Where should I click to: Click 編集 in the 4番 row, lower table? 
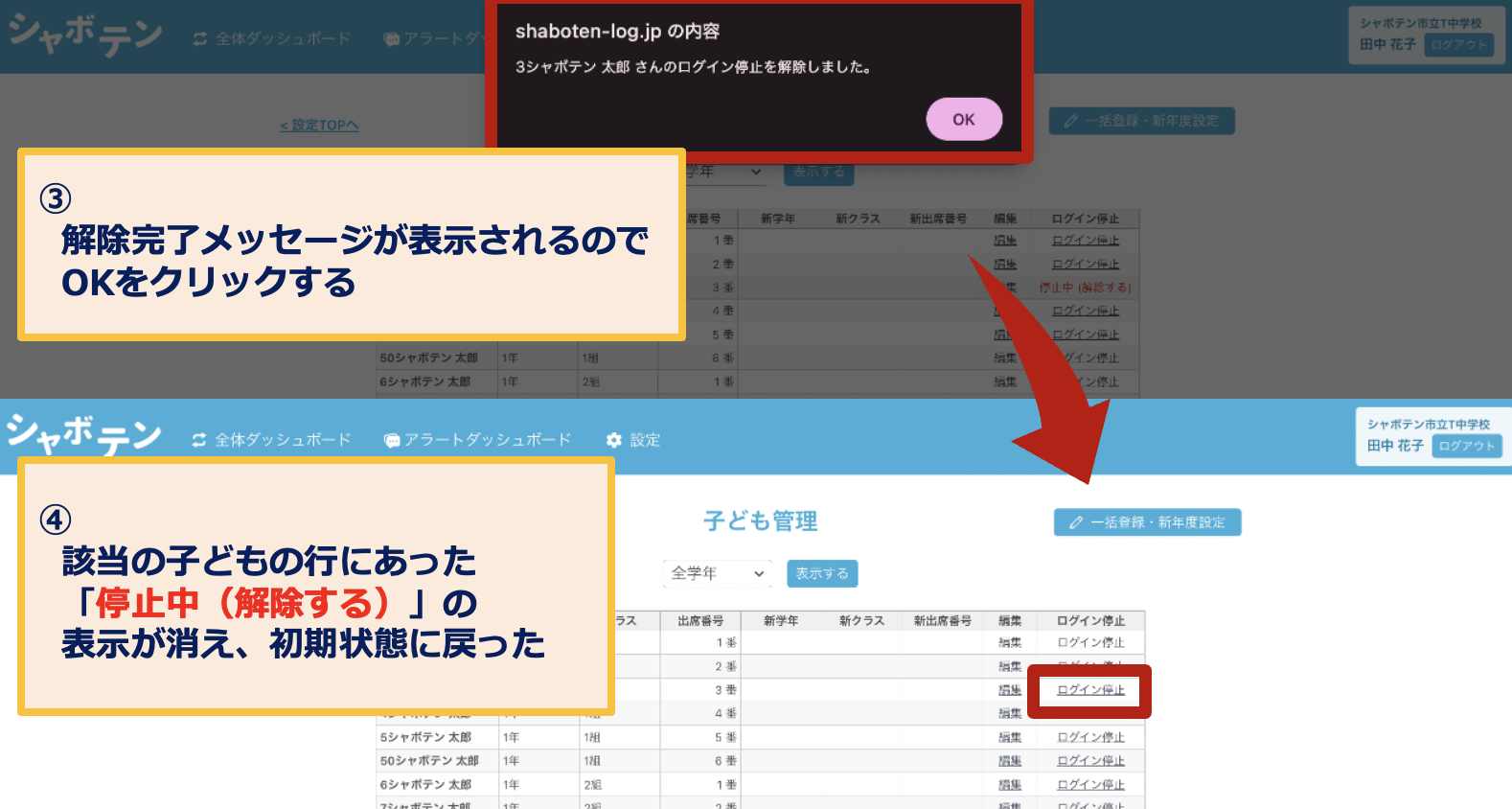[x=1010, y=713]
